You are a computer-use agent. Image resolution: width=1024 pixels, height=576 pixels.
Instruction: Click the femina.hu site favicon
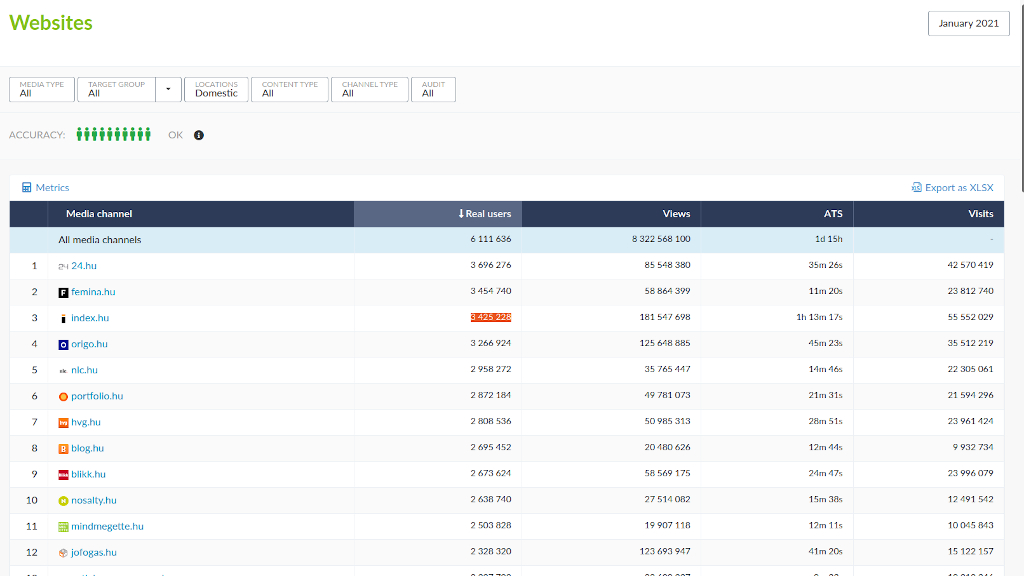(63, 293)
